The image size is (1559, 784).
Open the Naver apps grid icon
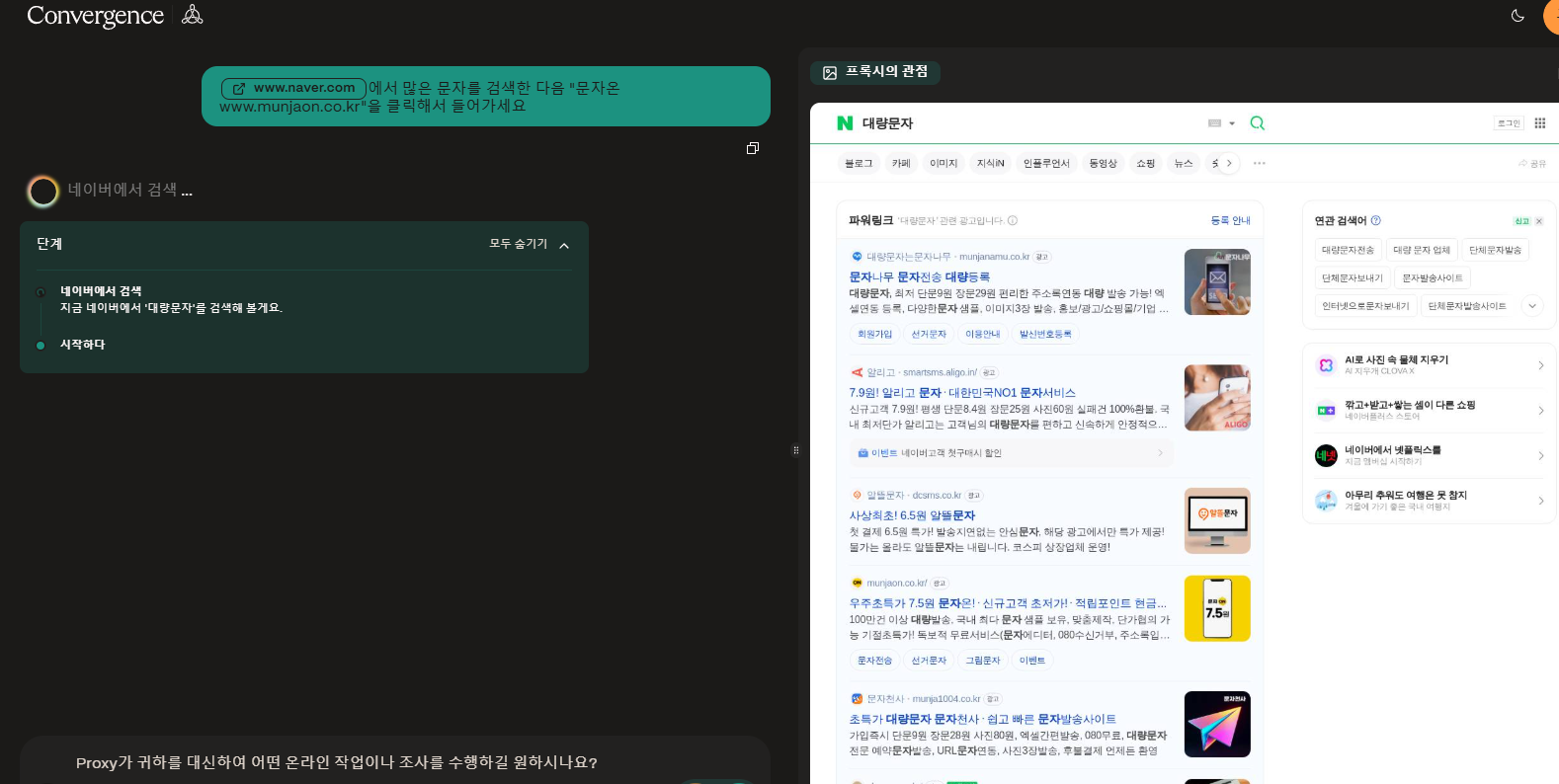click(x=1539, y=123)
